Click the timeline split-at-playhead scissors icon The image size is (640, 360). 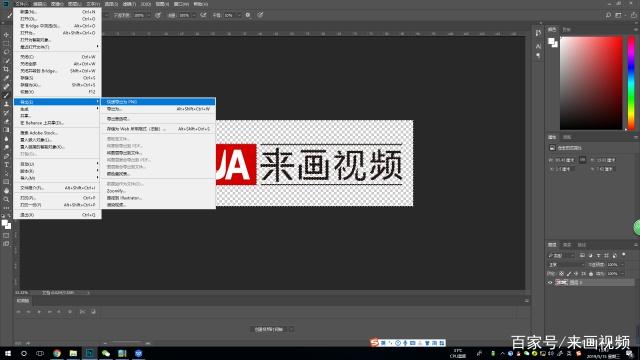[82, 311]
